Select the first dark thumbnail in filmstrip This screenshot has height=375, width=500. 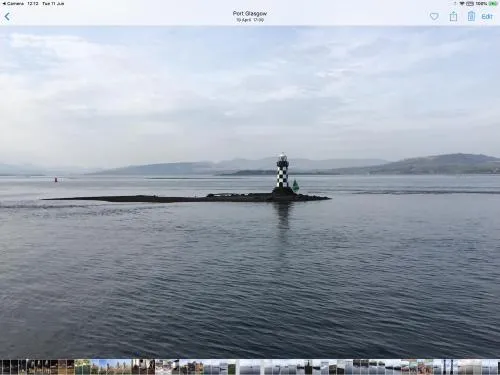point(5,367)
